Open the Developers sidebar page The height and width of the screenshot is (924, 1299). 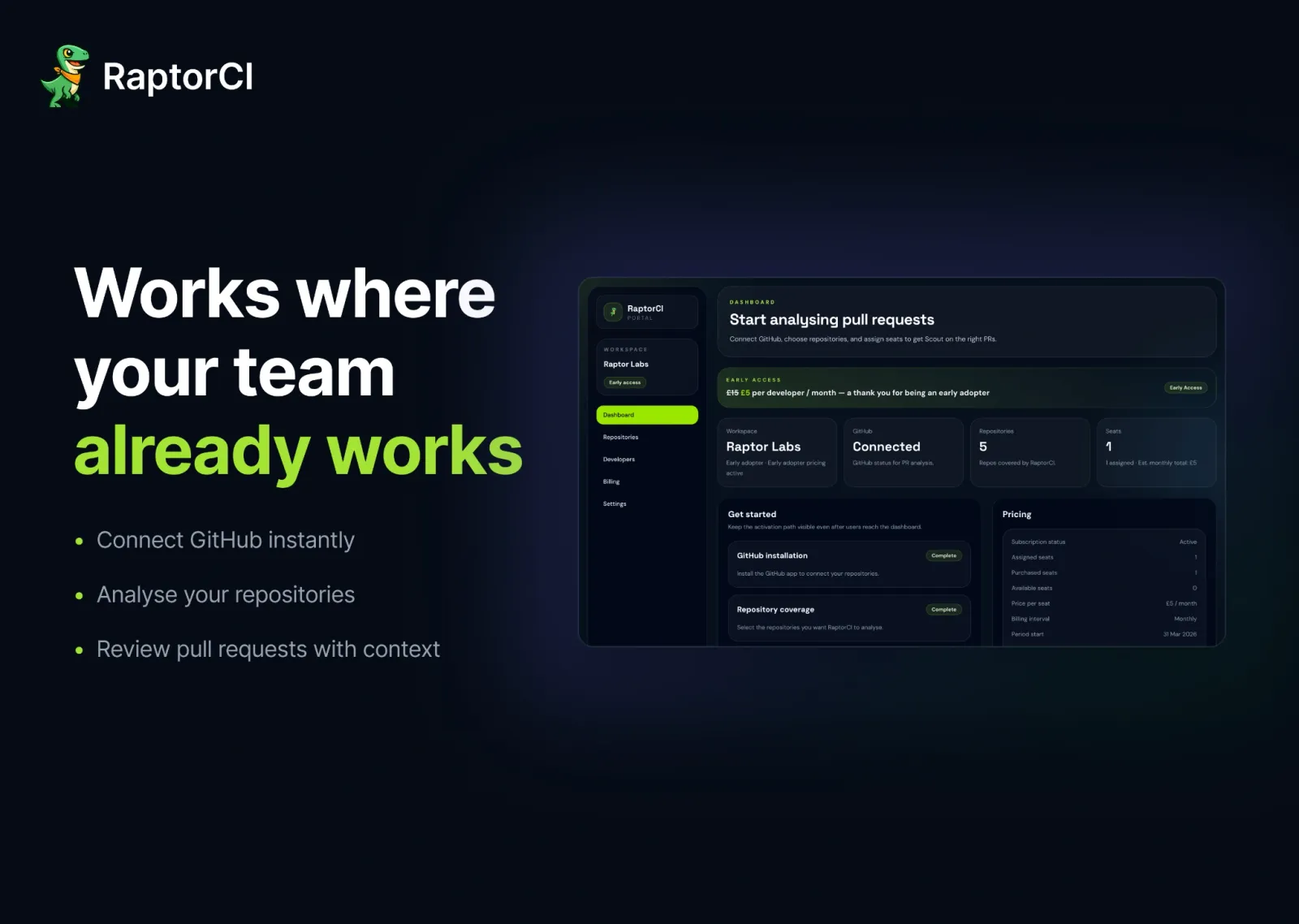619,460
